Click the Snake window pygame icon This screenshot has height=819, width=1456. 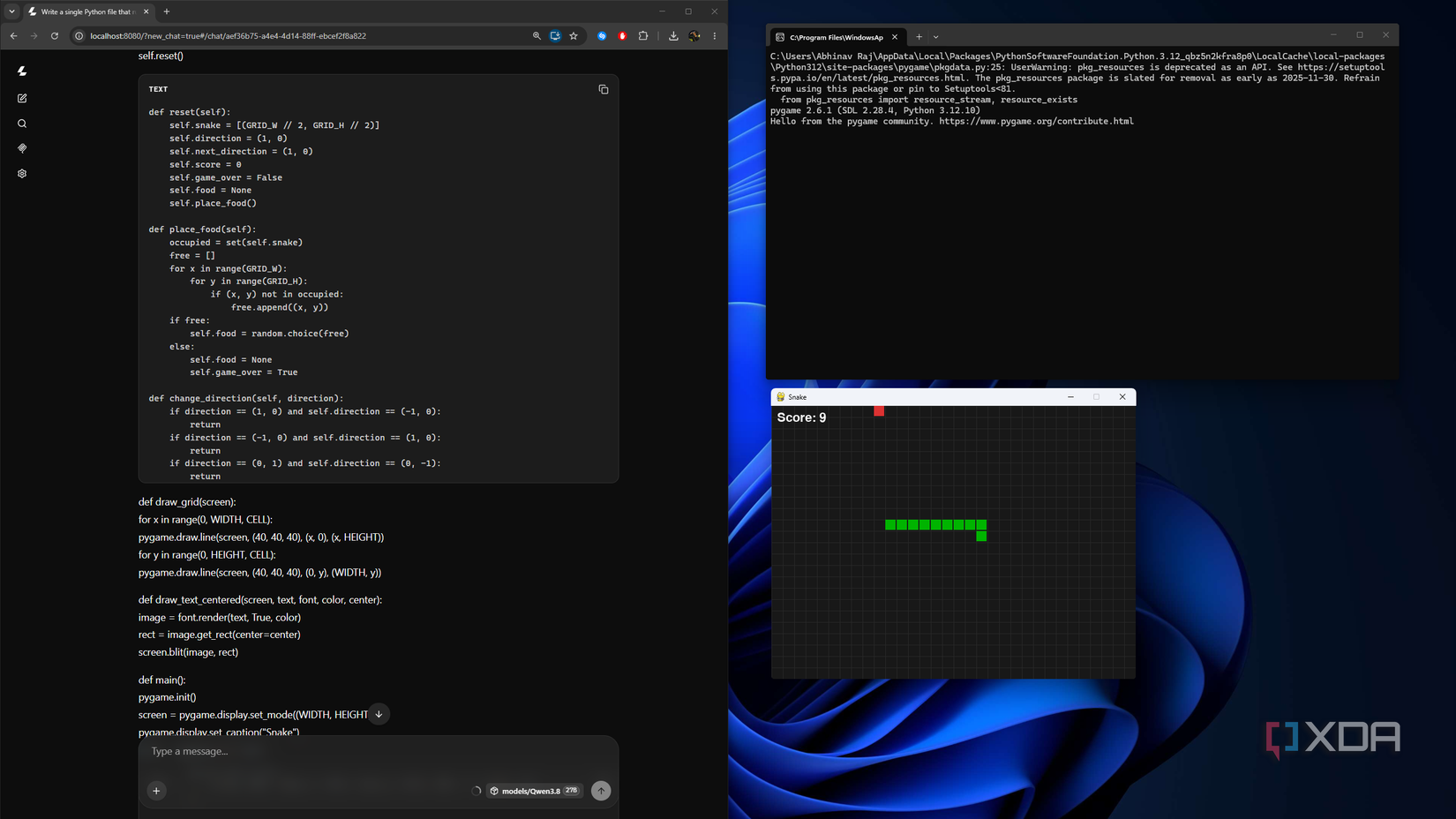(780, 397)
